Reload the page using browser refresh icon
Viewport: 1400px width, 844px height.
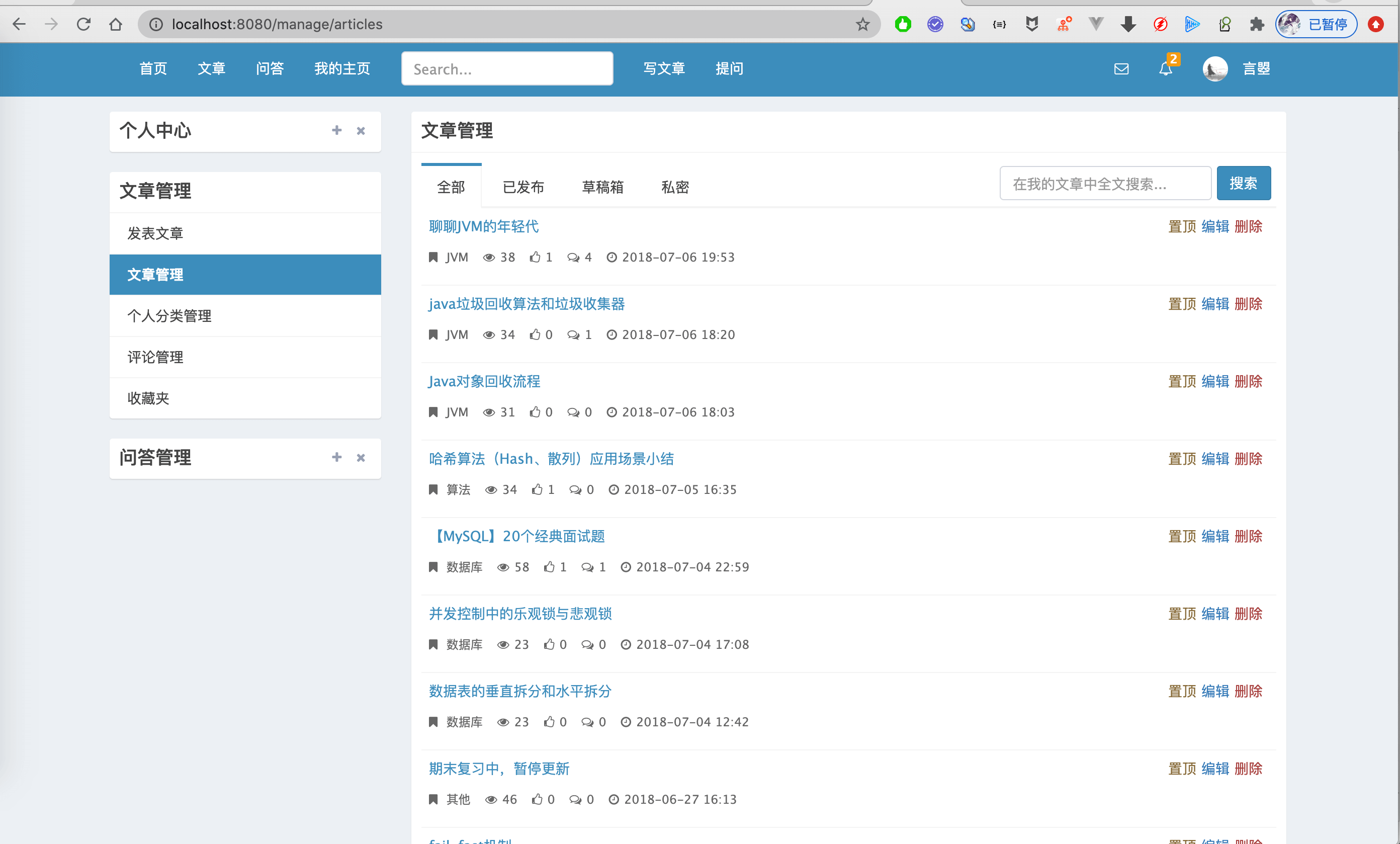(x=83, y=24)
